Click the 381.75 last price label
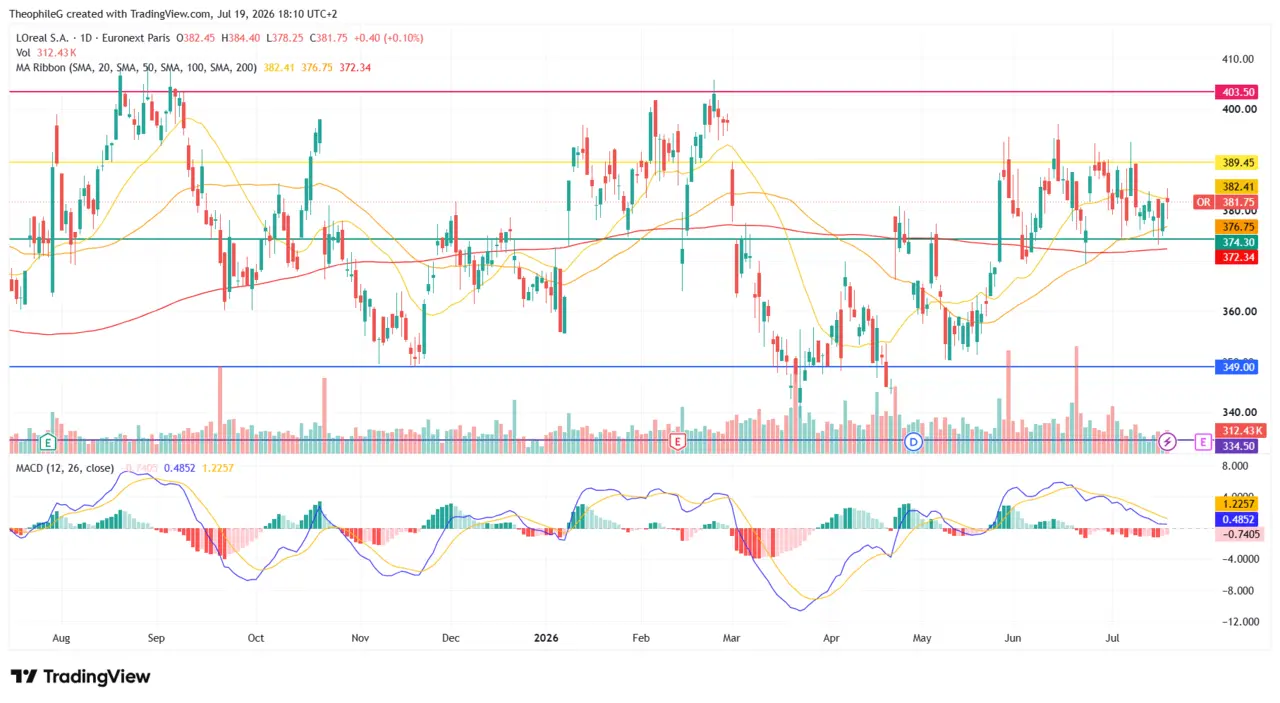This screenshot has width=1280, height=703. (x=1239, y=201)
